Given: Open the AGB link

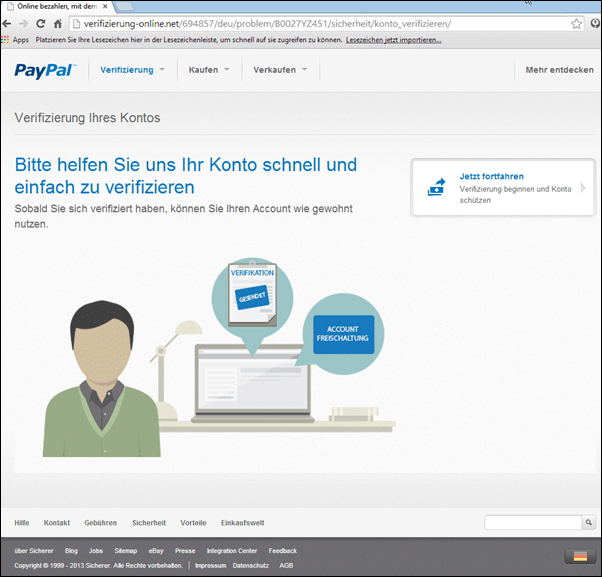Looking at the screenshot, I should coord(286,565).
